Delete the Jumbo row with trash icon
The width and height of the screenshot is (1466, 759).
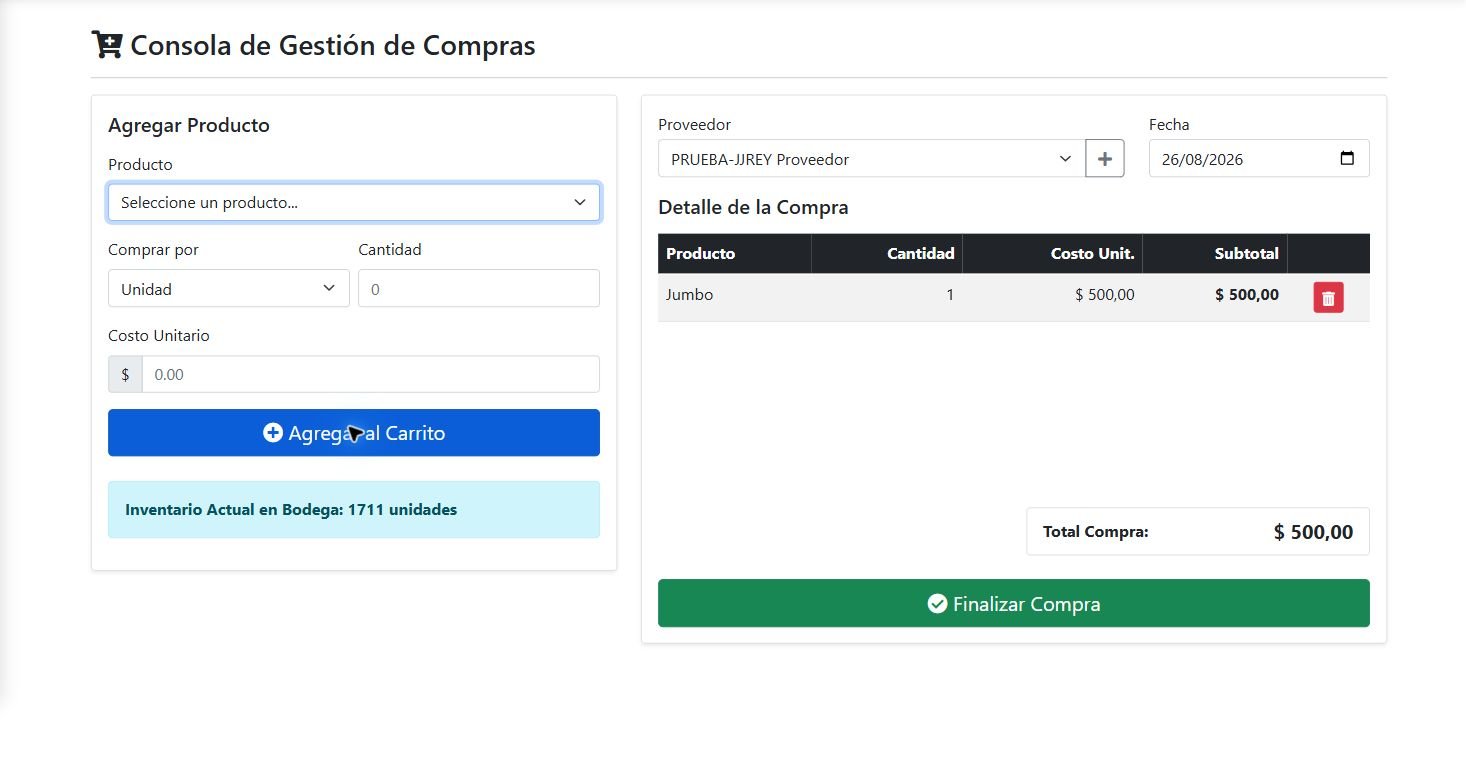click(x=1328, y=297)
